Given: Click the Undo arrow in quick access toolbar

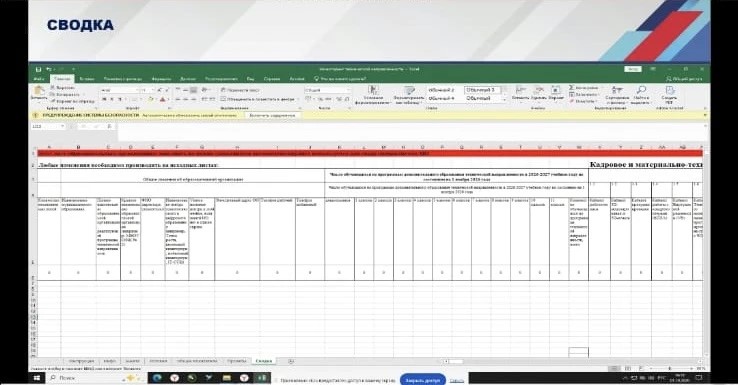Looking at the screenshot, I should (49, 69).
